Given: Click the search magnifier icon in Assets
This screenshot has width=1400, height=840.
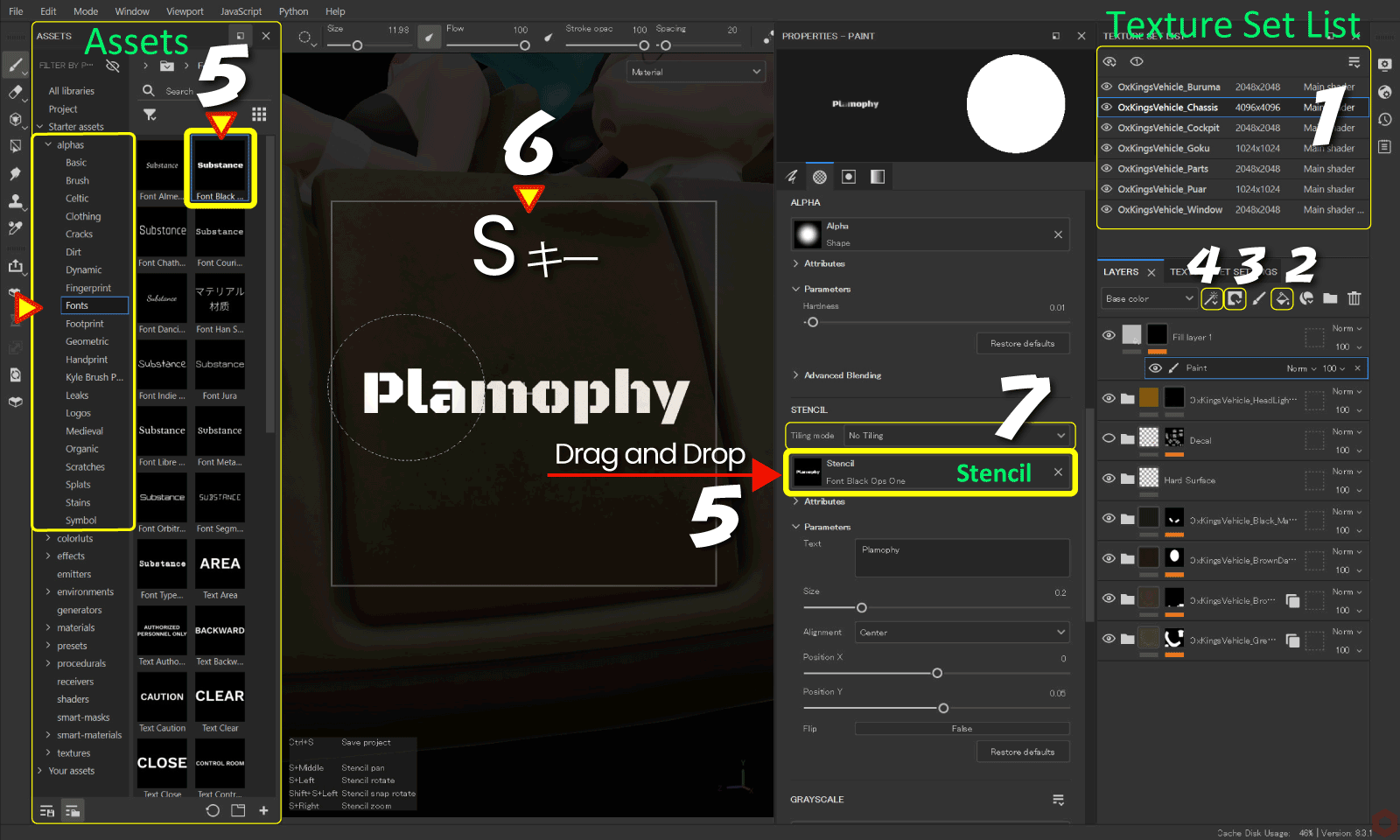Looking at the screenshot, I should pyautogui.click(x=148, y=90).
